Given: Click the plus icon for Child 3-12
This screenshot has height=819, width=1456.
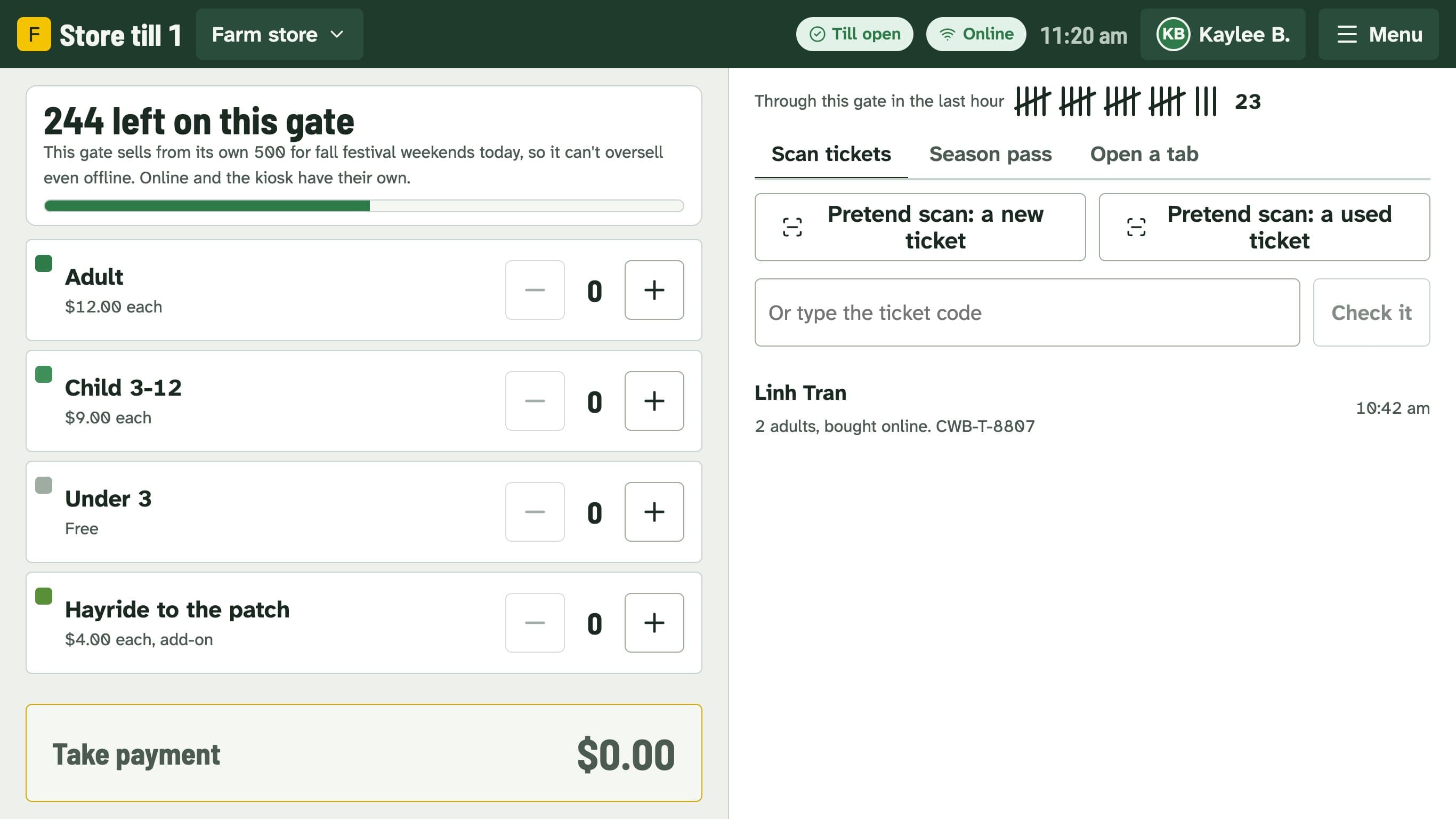Looking at the screenshot, I should pyautogui.click(x=654, y=401).
